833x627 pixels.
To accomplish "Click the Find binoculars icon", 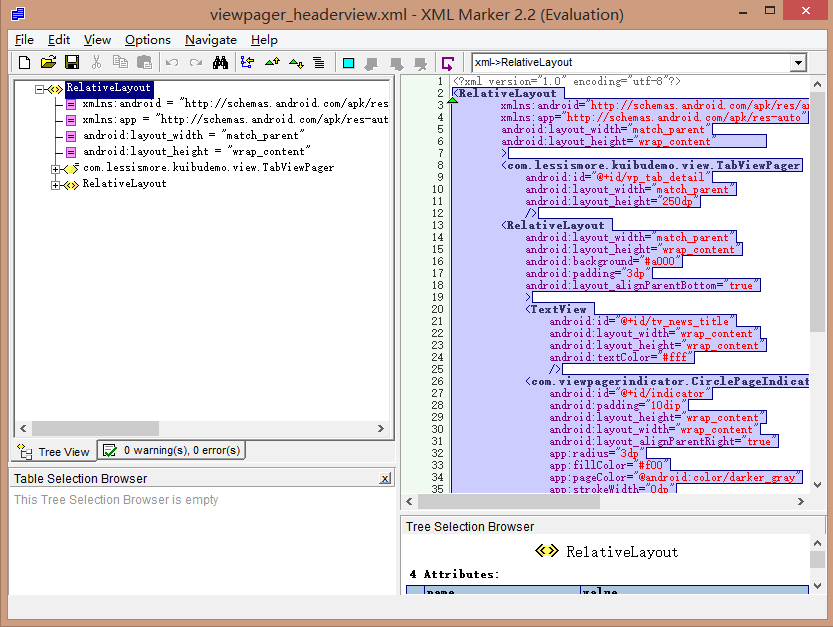I will [x=220, y=63].
